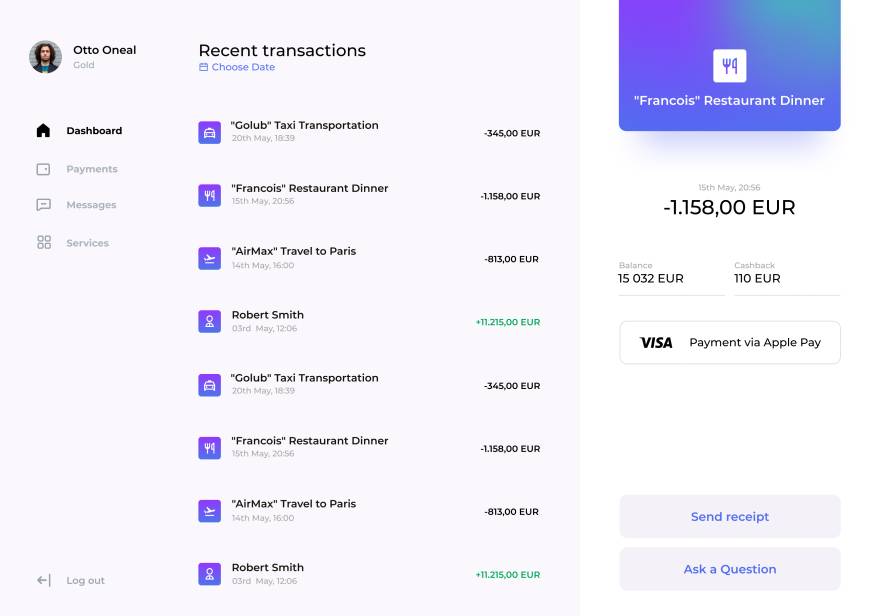Click the Payments wallet icon

click(43, 169)
